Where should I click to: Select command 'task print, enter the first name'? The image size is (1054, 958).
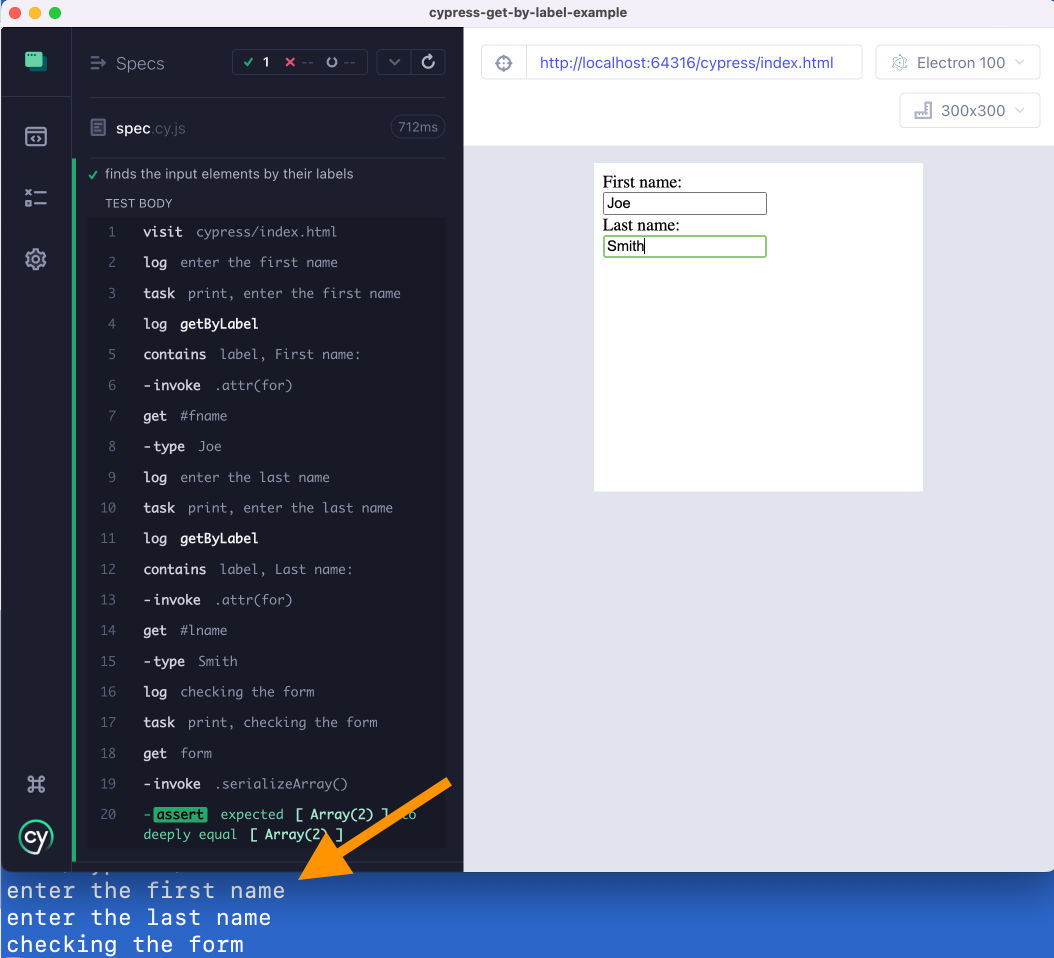(266, 293)
